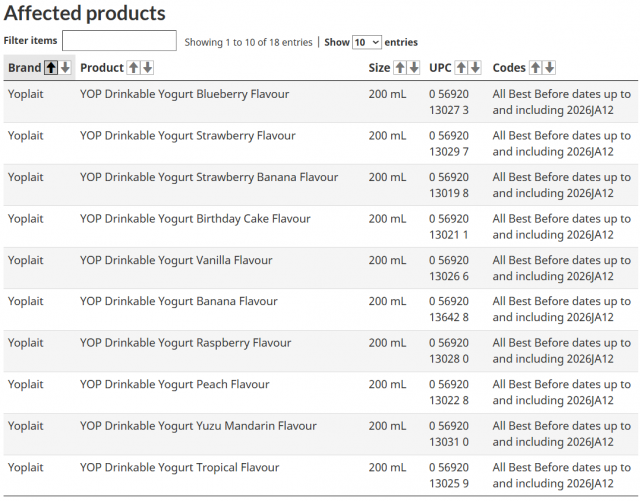Click the Codes cell for Peach Flavour

pos(561,392)
